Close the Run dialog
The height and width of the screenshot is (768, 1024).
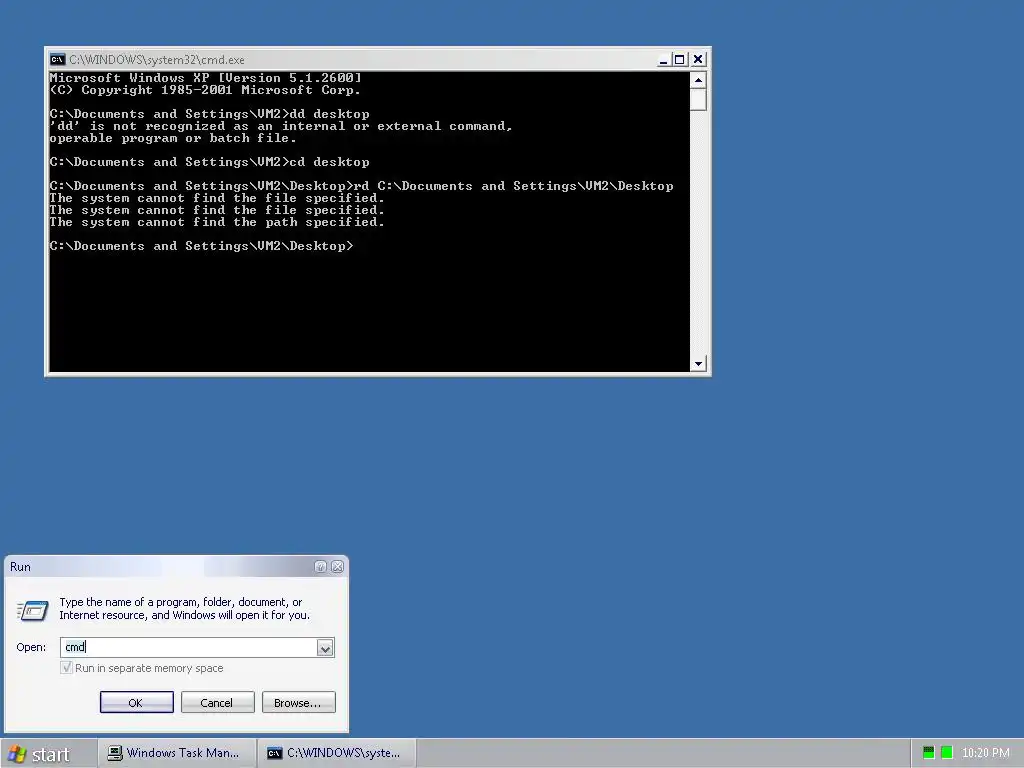coord(338,567)
